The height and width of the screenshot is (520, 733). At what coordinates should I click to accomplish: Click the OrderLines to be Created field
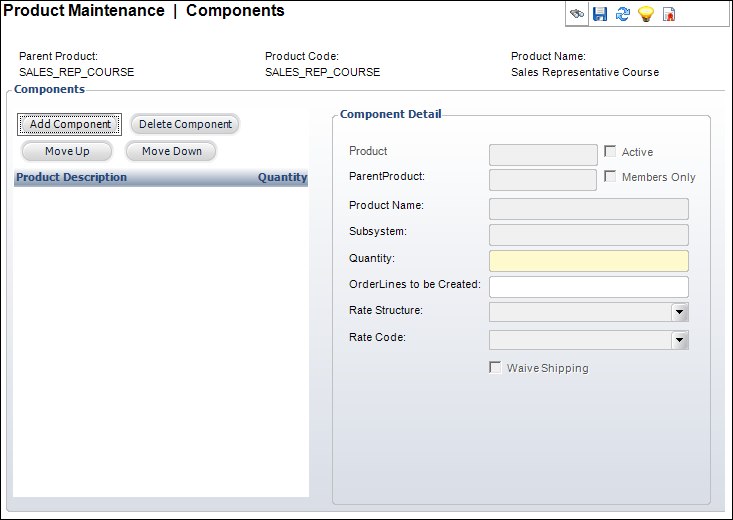(x=589, y=287)
